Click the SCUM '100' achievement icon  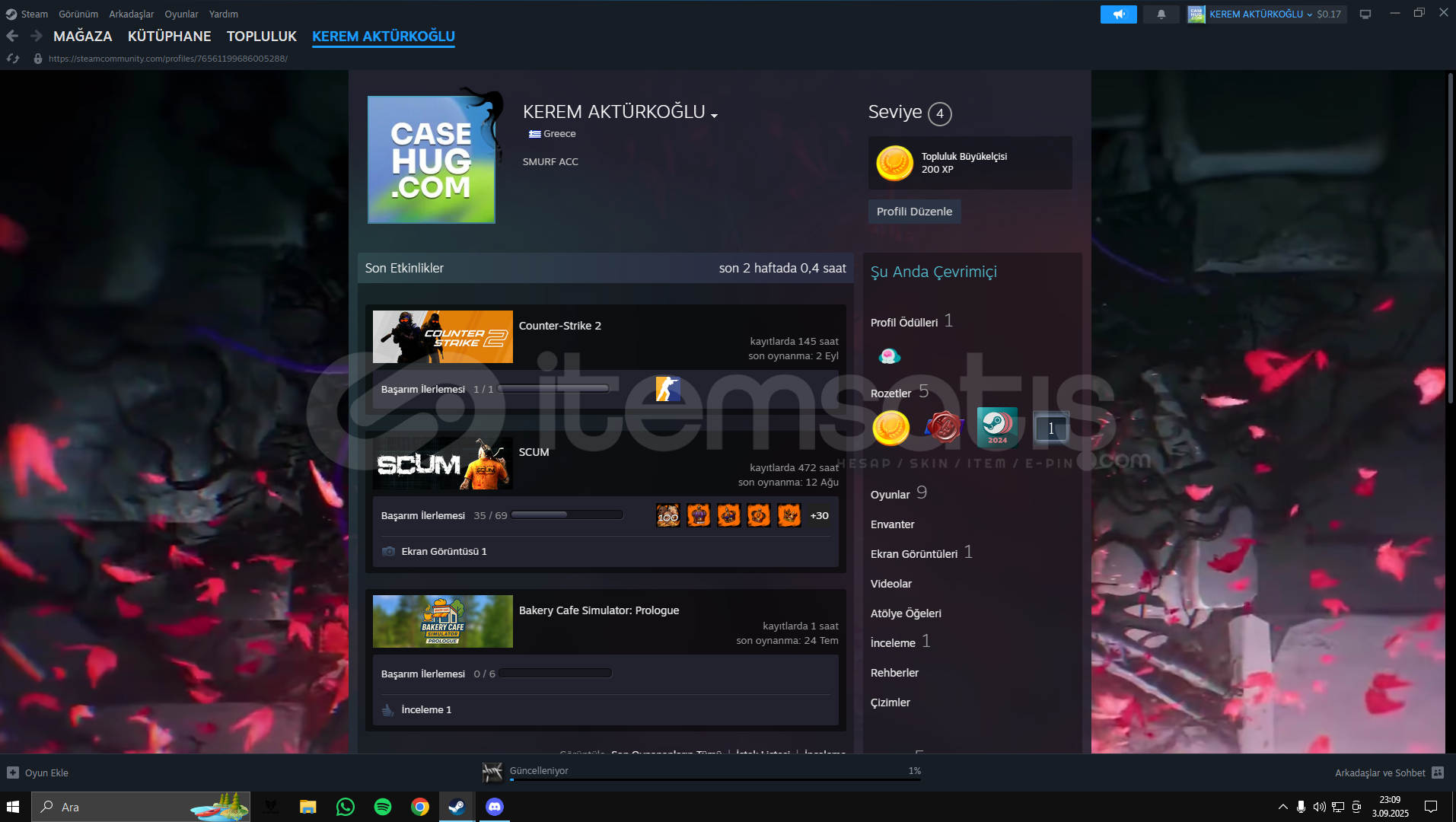point(668,515)
